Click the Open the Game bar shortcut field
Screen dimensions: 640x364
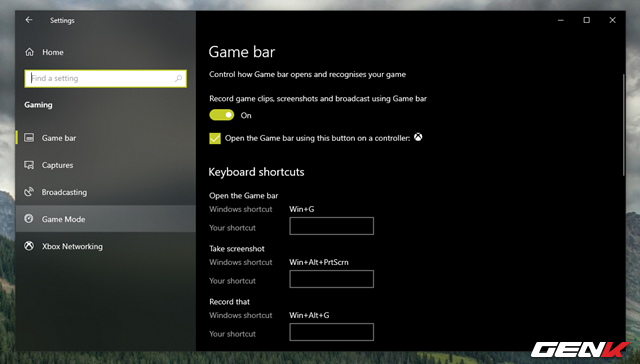(331, 226)
